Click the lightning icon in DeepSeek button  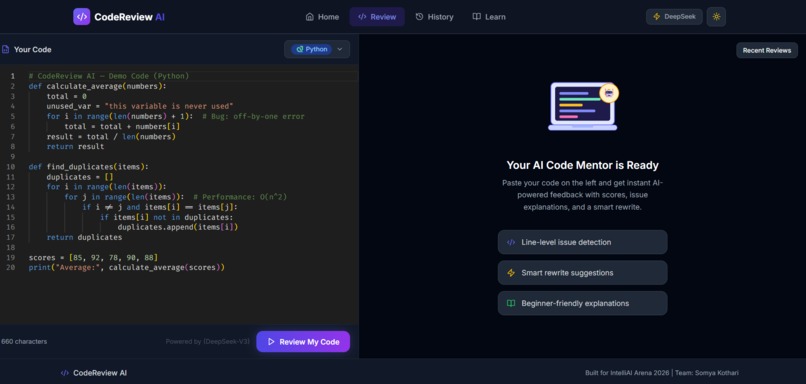(x=656, y=16)
